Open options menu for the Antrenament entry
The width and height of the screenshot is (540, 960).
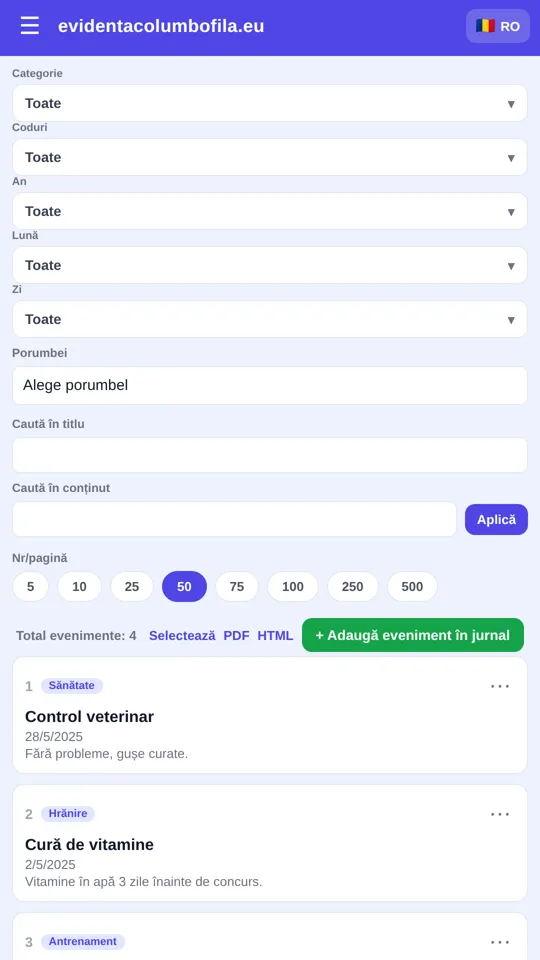[500, 942]
